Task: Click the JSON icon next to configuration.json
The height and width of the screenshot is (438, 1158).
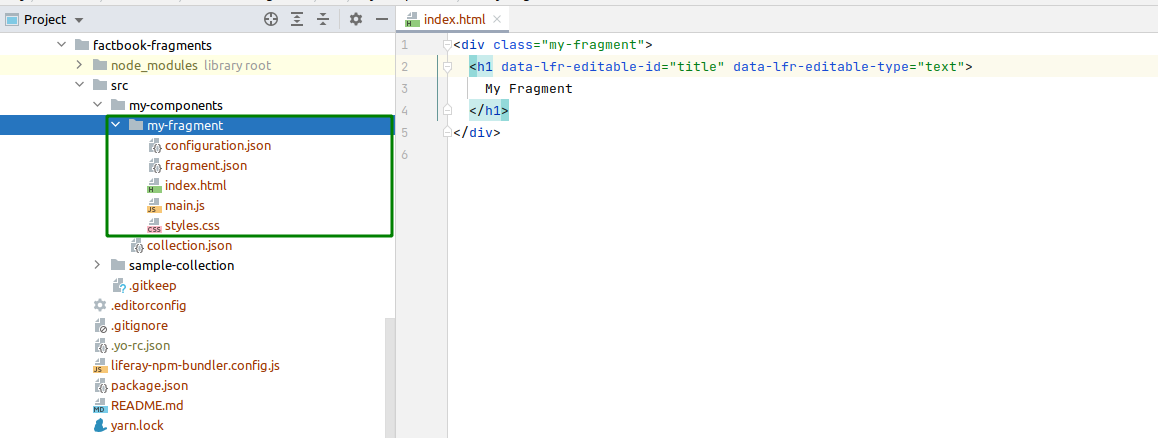Action: click(x=155, y=146)
